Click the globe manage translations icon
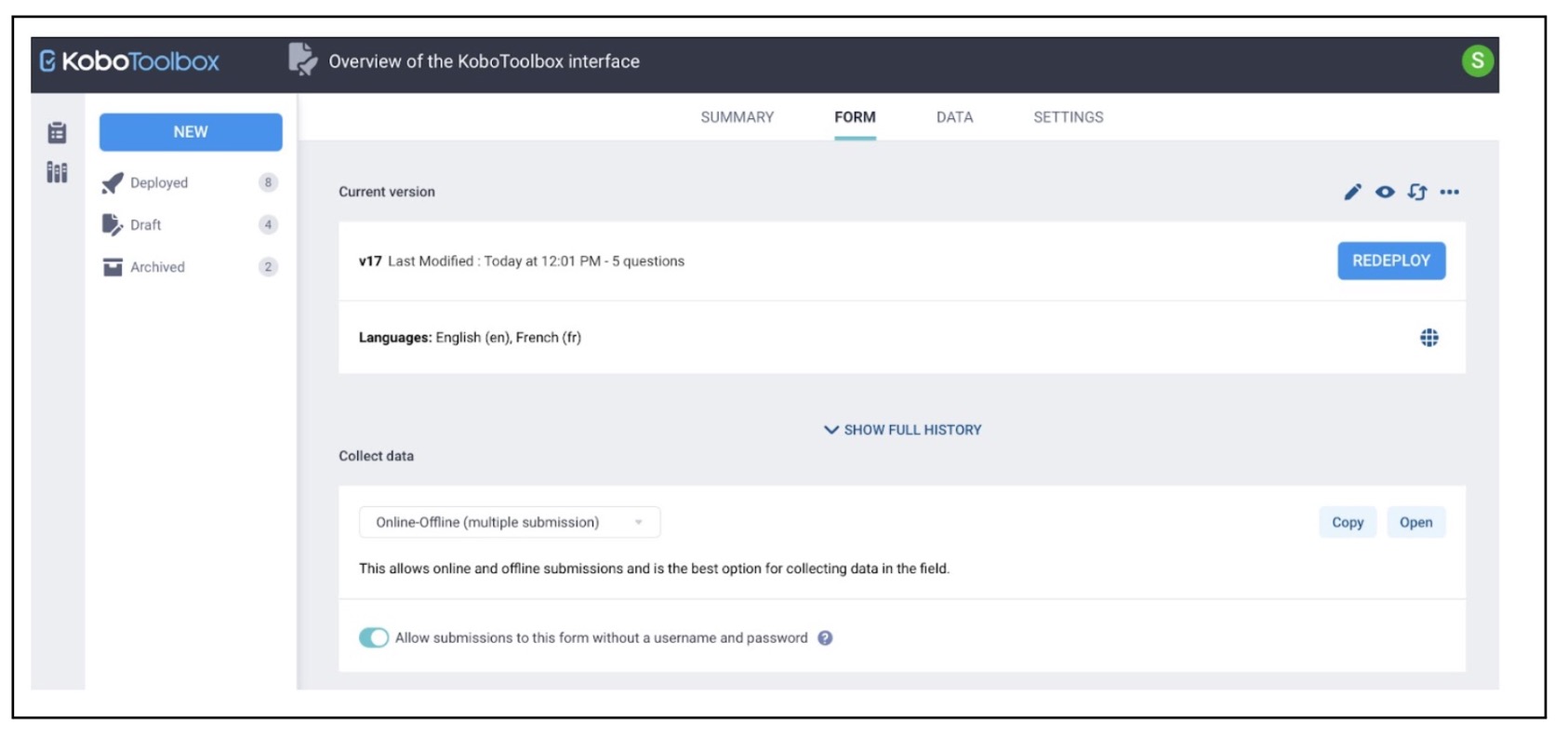 (1428, 338)
